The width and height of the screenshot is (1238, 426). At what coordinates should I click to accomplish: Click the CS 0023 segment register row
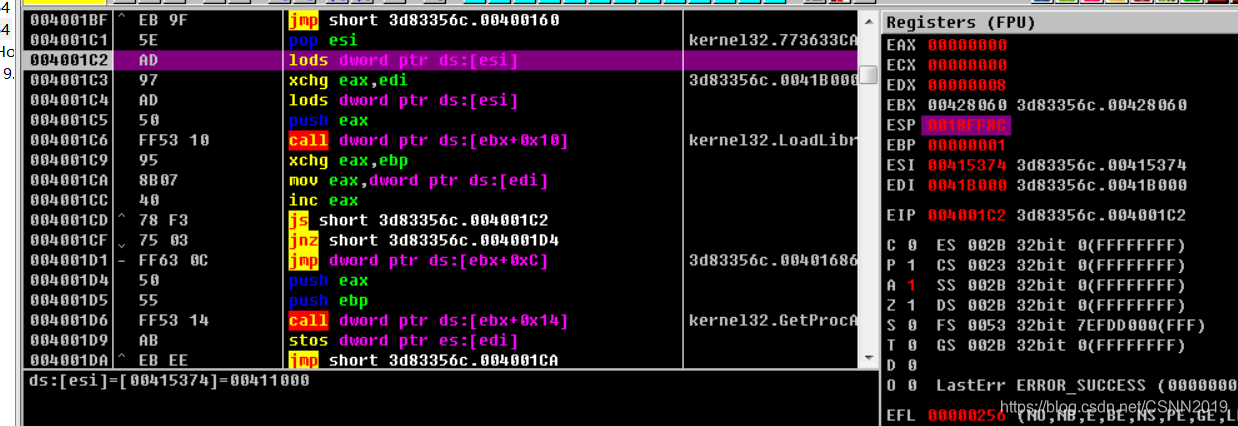[x=1061, y=264]
